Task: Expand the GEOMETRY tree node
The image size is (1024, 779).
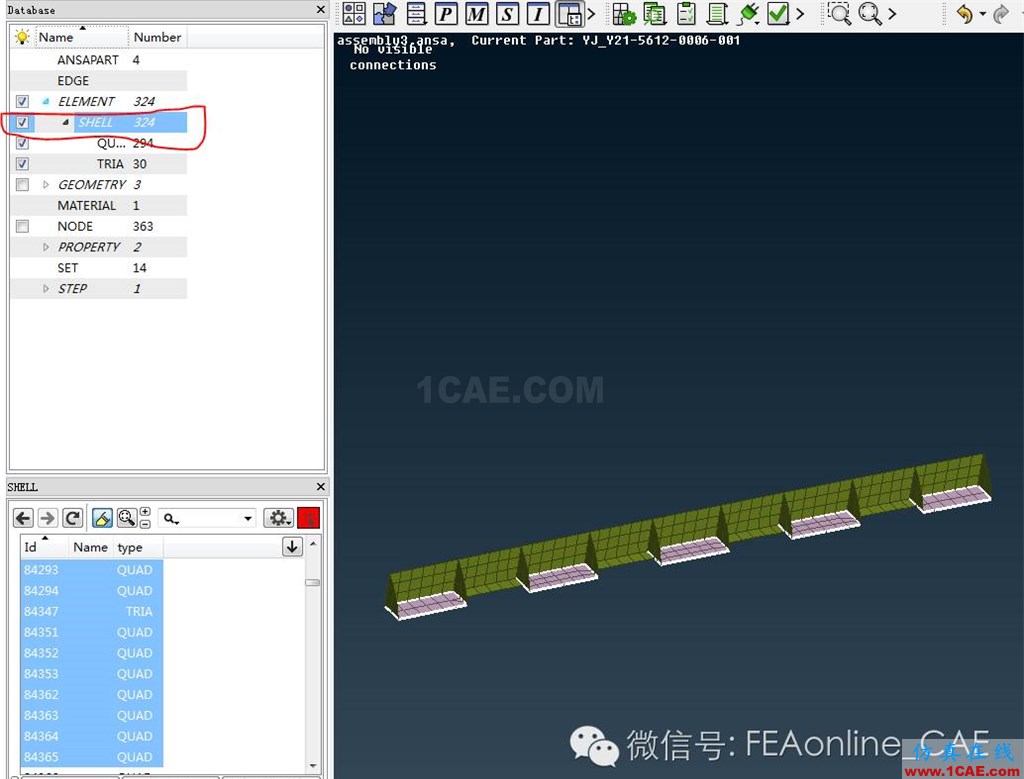Action: tap(46, 185)
